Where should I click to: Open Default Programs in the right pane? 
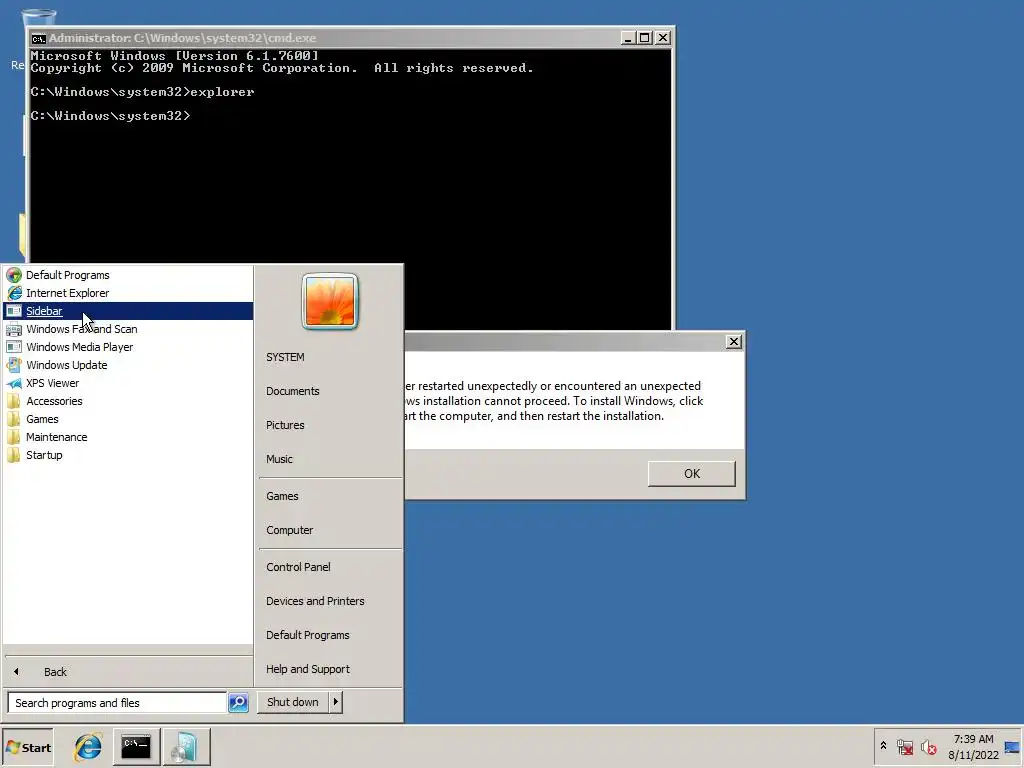tap(330, 635)
